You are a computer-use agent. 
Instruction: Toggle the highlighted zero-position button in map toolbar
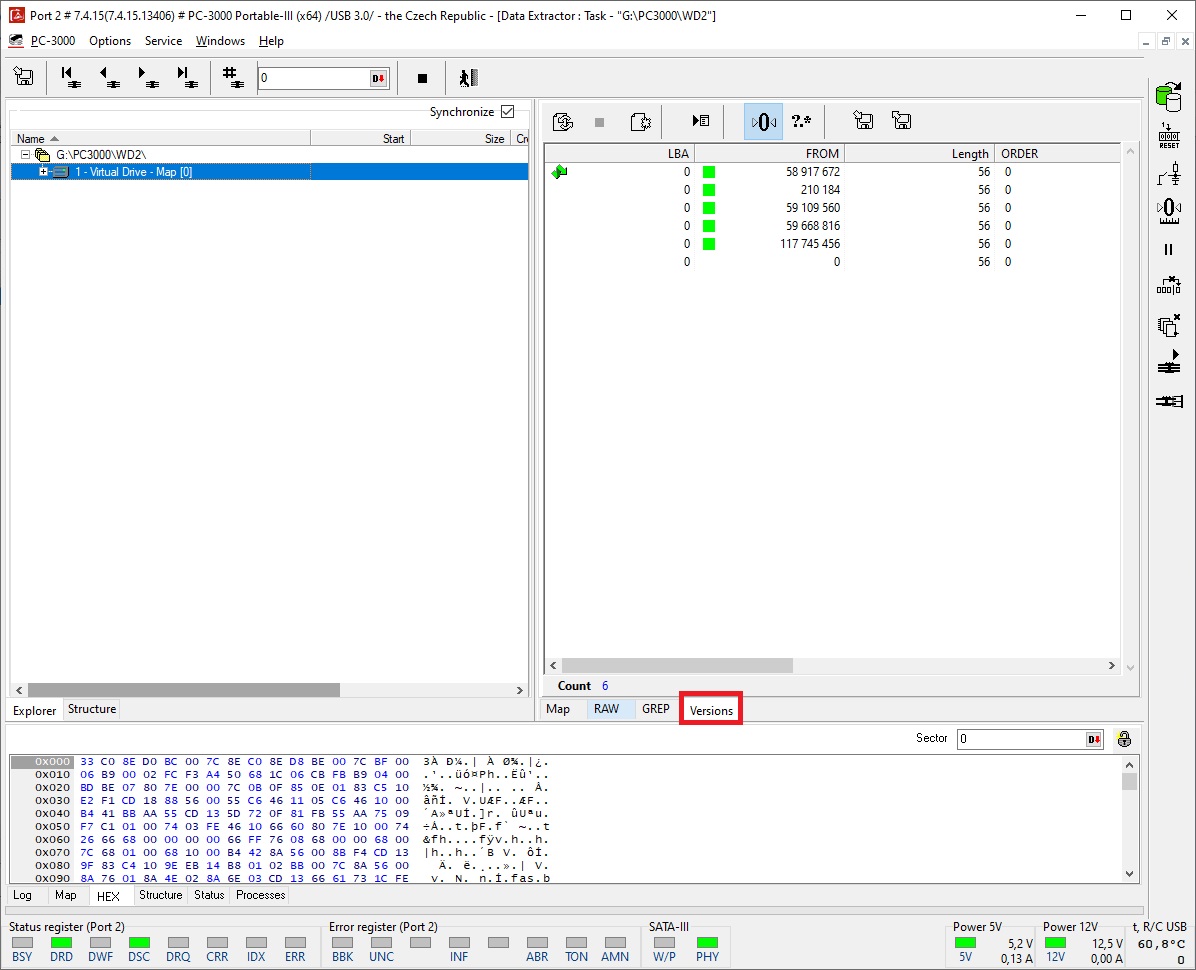[763, 121]
